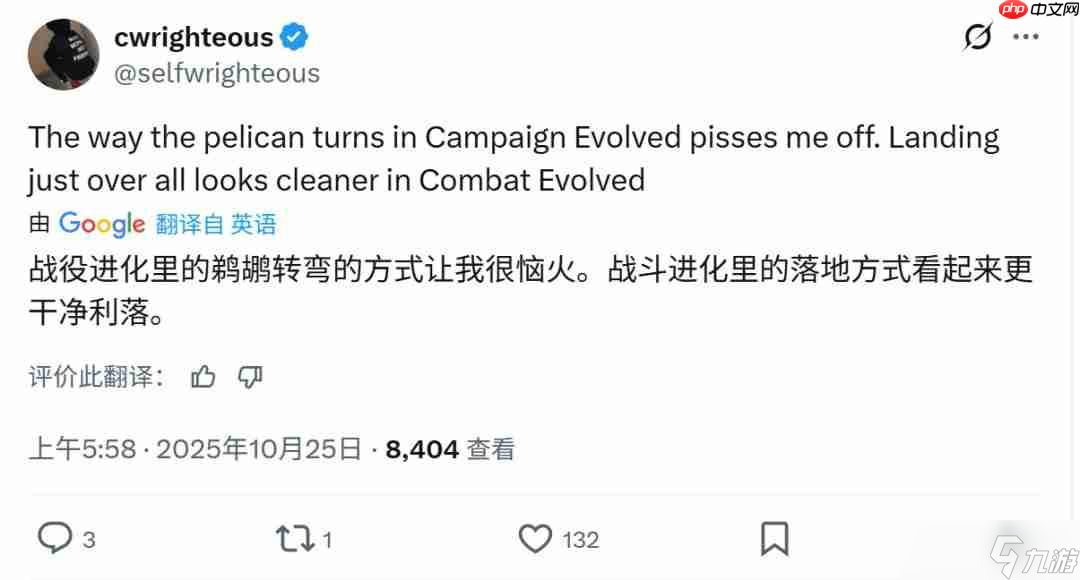Like the post with heart icon
The image size is (1080, 580).
tap(535, 539)
